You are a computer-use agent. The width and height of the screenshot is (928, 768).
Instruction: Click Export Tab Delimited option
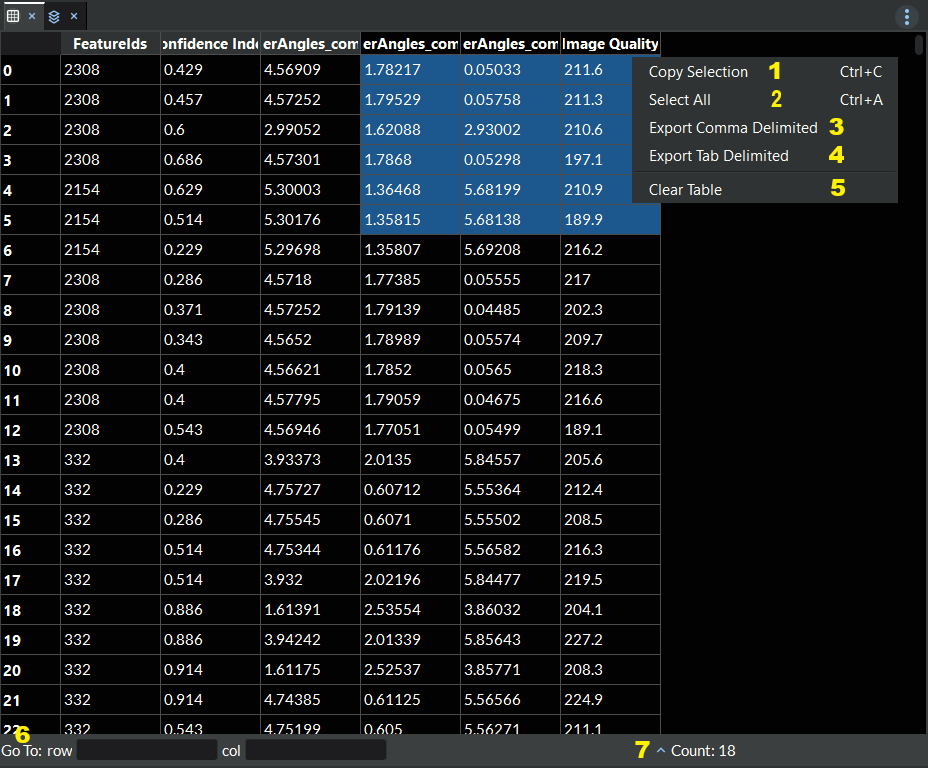pos(718,156)
